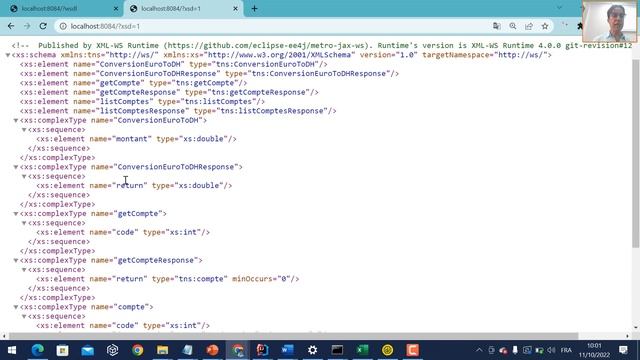Open the FRA keyboard language selector
Image resolution: width=640 pixels, height=360 pixels.
pos(566,350)
